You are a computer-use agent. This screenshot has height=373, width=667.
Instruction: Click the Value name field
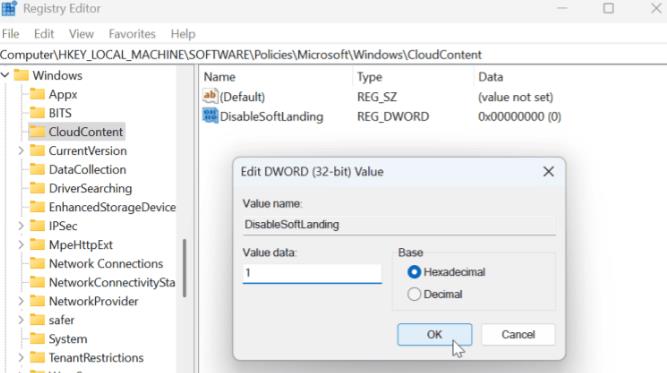pyautogui.click(x=399, y=225)
